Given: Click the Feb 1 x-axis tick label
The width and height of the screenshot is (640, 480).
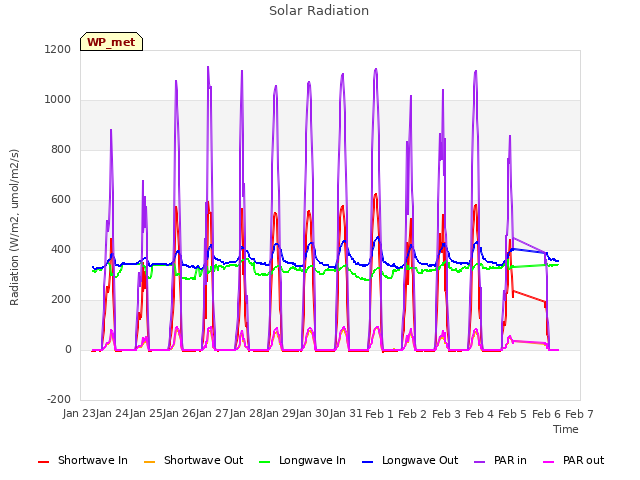Looking at the screenshot, I should point(379,414).
